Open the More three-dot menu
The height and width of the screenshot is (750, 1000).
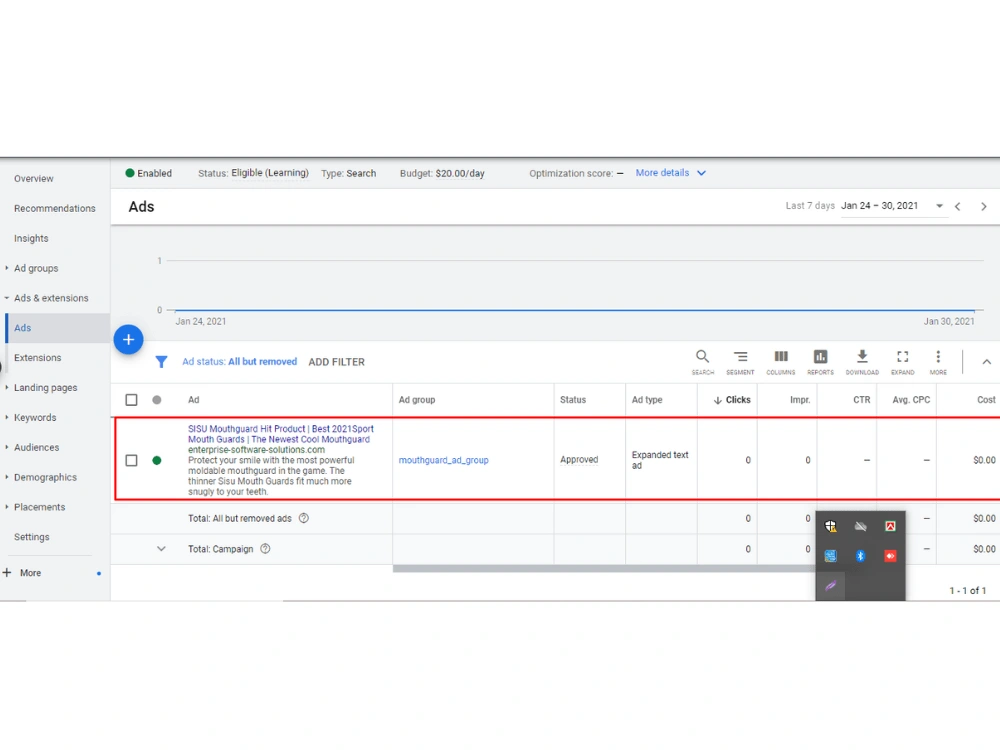[x=938, y=362]
